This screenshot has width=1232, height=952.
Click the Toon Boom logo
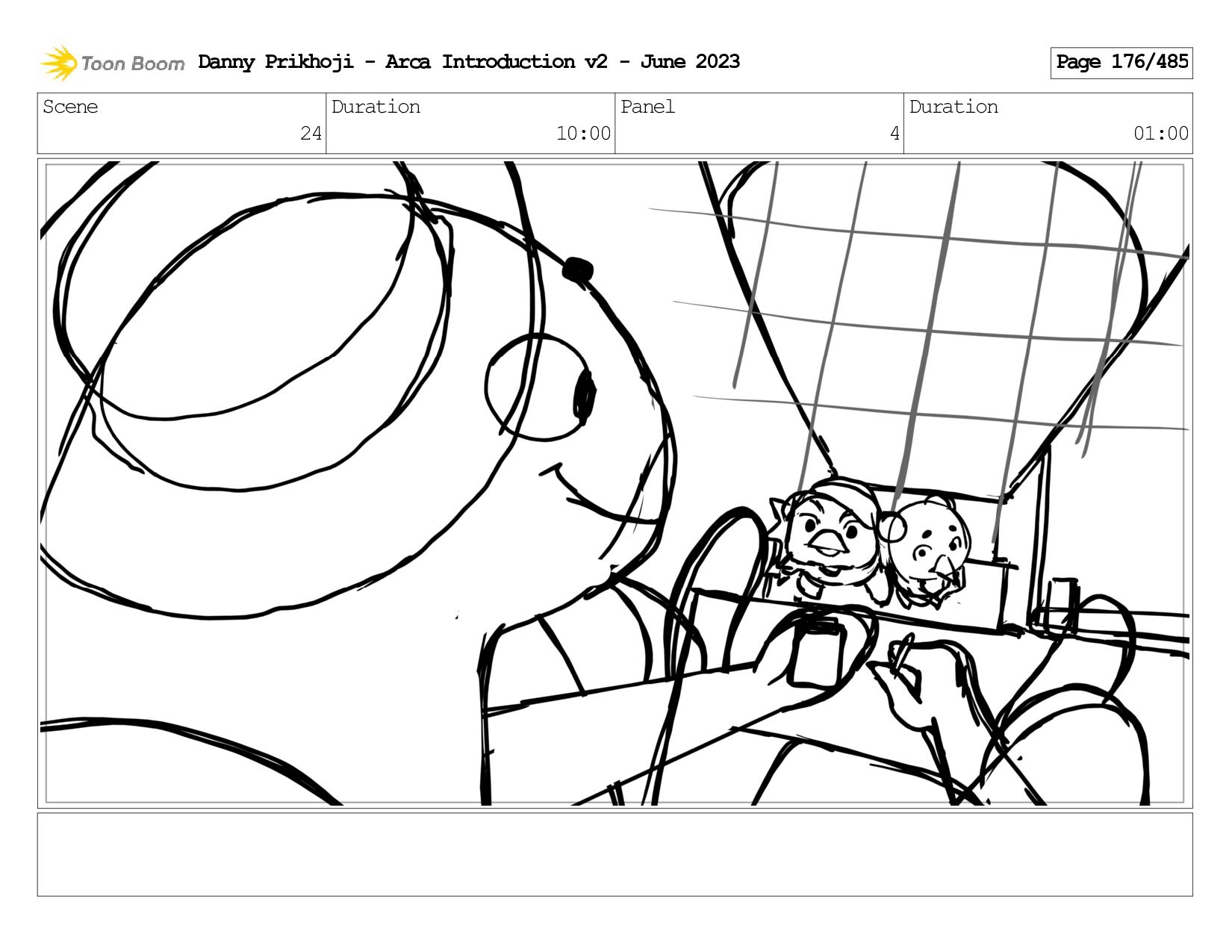click(x=112, y=63)
